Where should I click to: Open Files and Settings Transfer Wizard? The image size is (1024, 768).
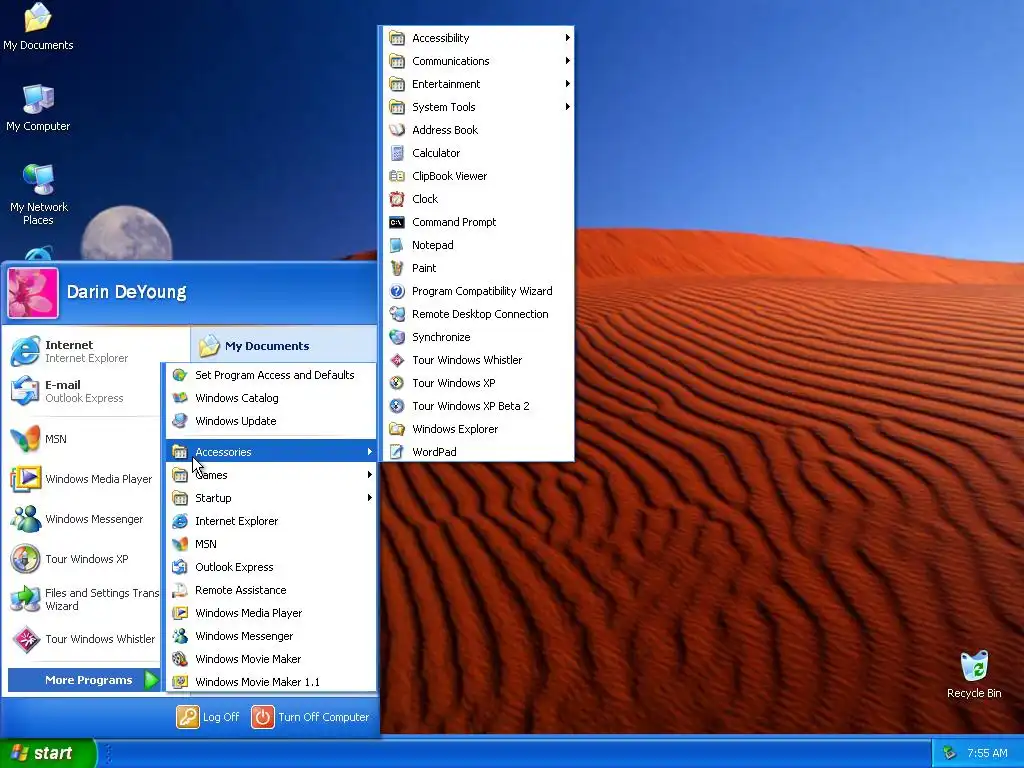84,599
